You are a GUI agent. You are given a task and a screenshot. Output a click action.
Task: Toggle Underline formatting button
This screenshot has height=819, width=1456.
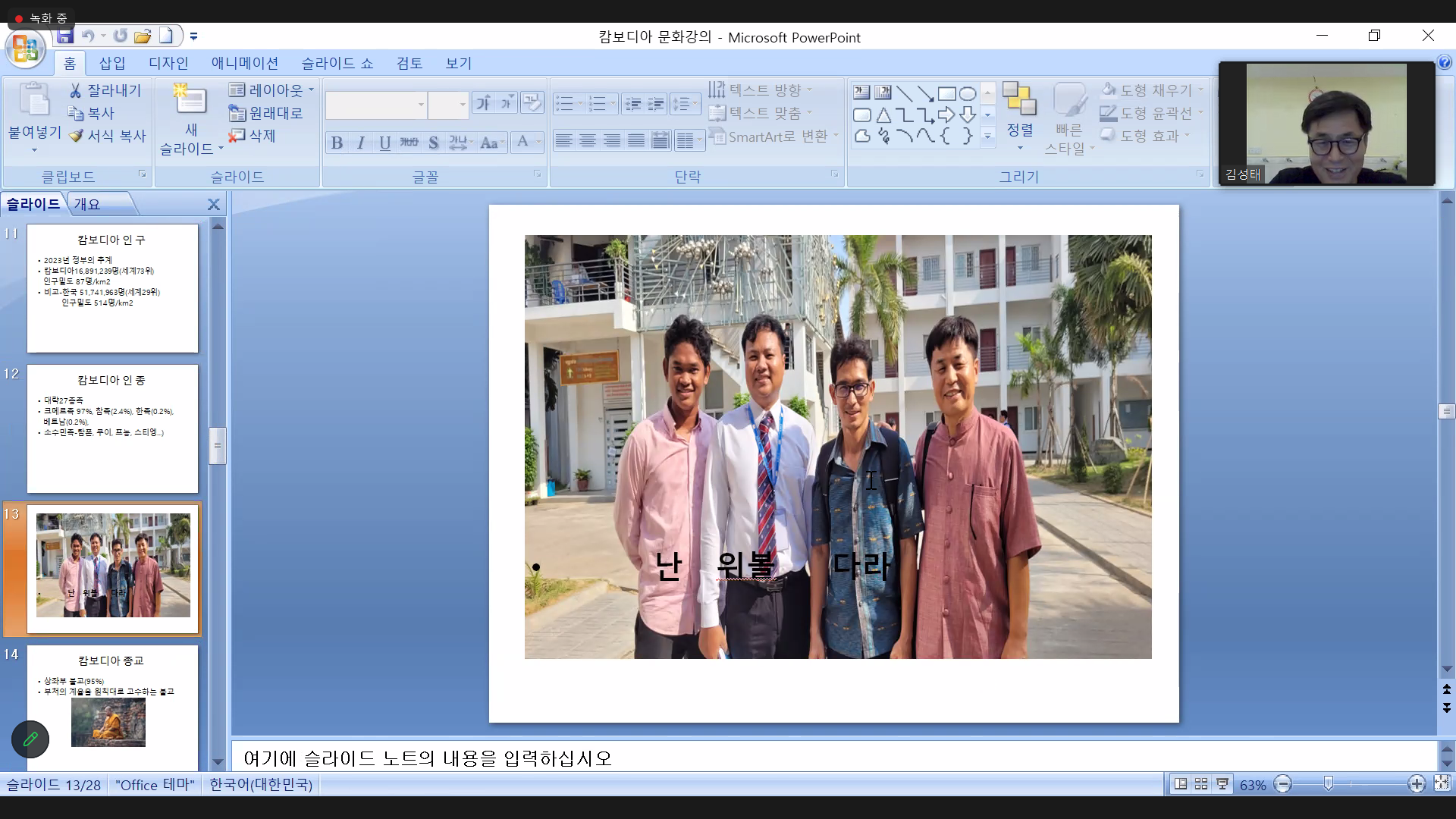pyautogui.click(x=384, y=143)
